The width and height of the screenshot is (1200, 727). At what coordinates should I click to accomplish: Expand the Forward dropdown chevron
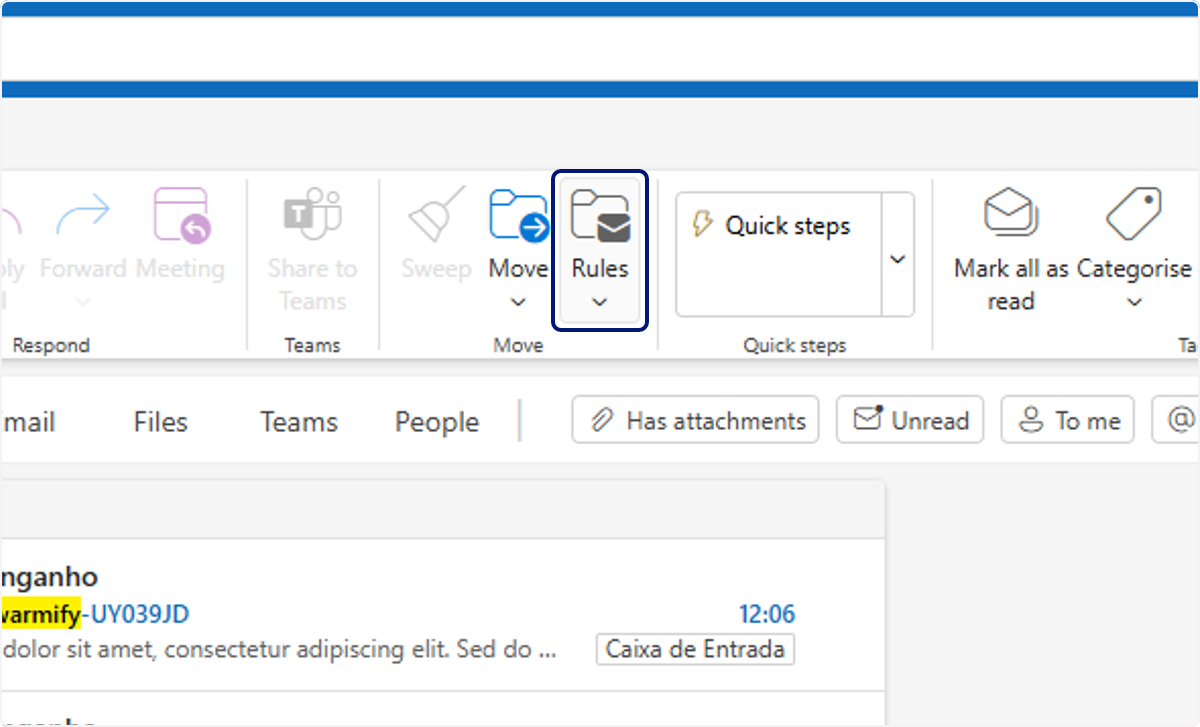point(83,302)
